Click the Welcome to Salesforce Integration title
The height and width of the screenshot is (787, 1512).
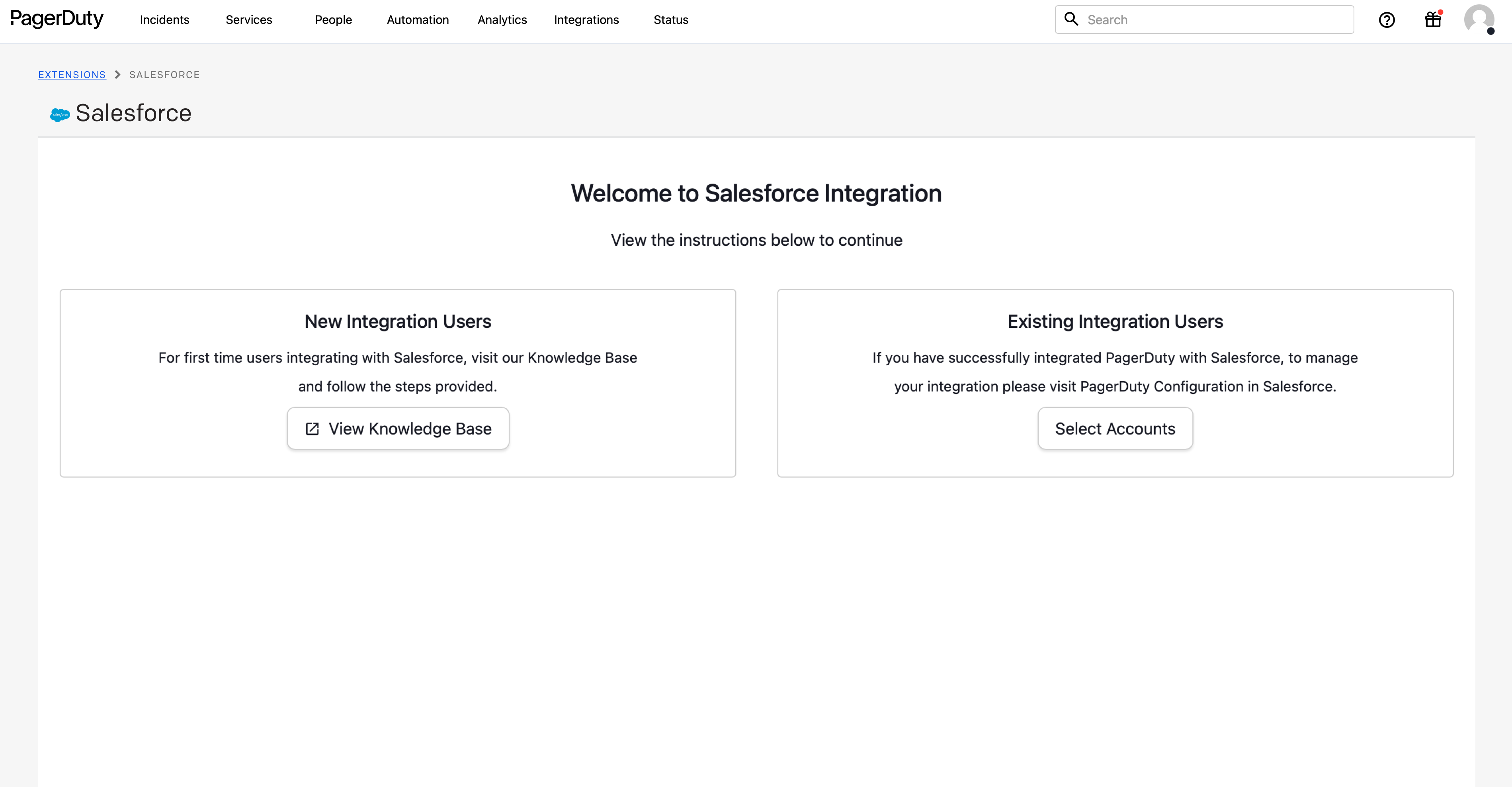click(756, 193)
